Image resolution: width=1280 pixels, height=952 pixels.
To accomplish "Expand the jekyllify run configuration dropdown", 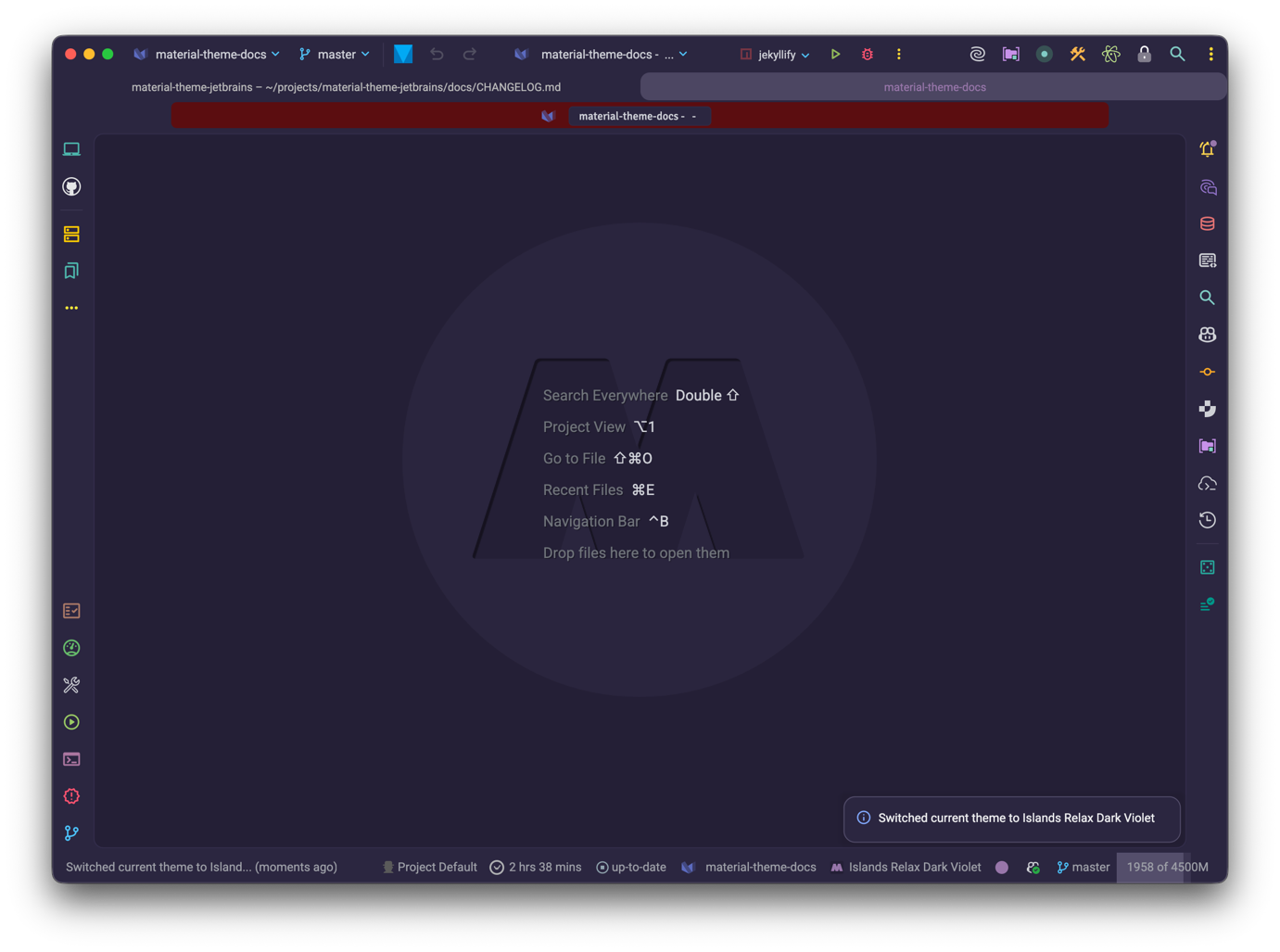I will point(775,55).
